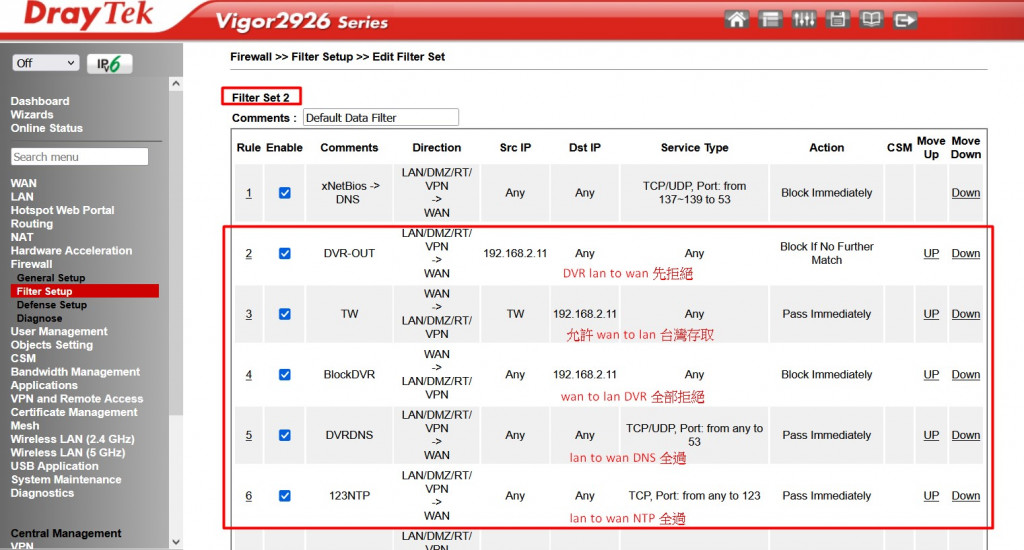Open Wireless LAN (5 GHz) menu
Screen dimensions: 1024x550
pos(67,453)
